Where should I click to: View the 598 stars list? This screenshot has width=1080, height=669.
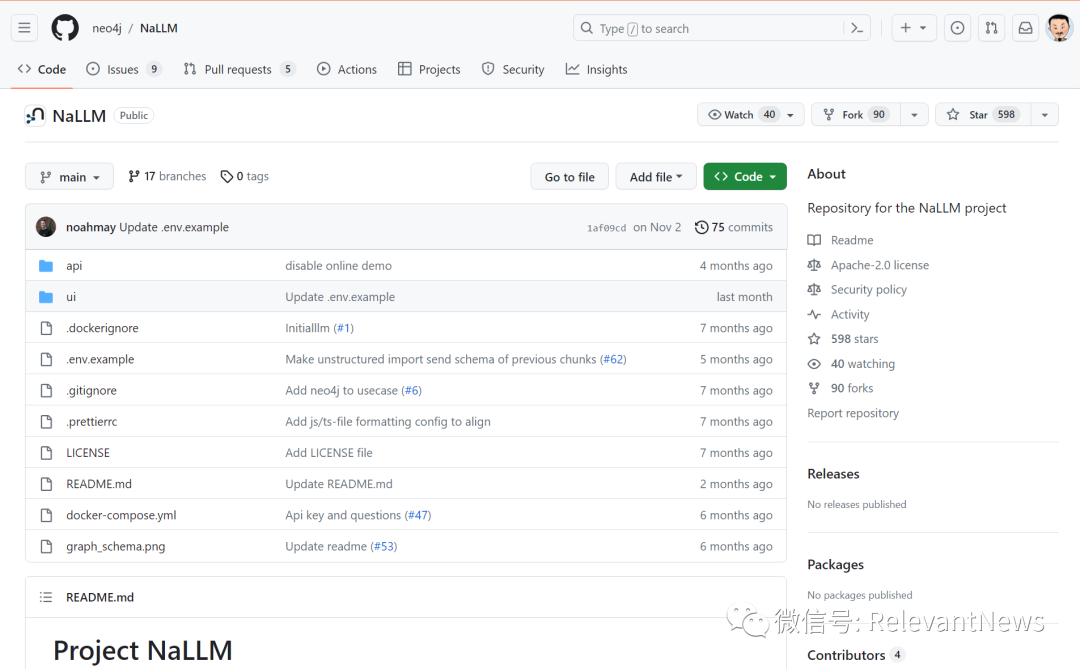pyautogui.click(x=854, y=339)
